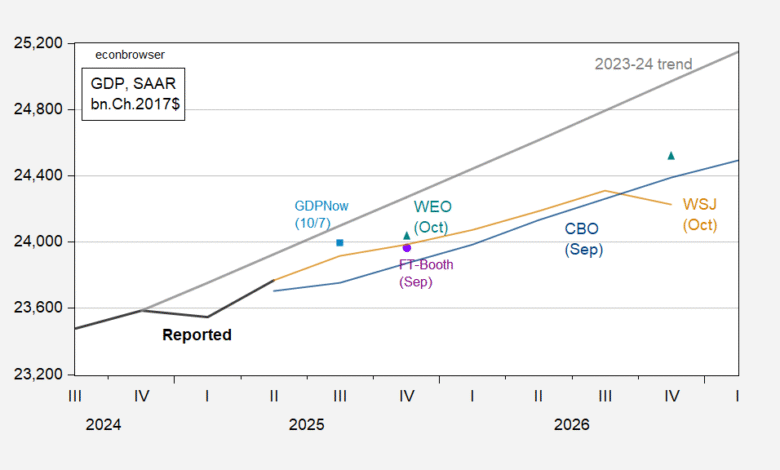
Task: Click the "WSJ (Oct)" orange label
Action: (699, 214)
